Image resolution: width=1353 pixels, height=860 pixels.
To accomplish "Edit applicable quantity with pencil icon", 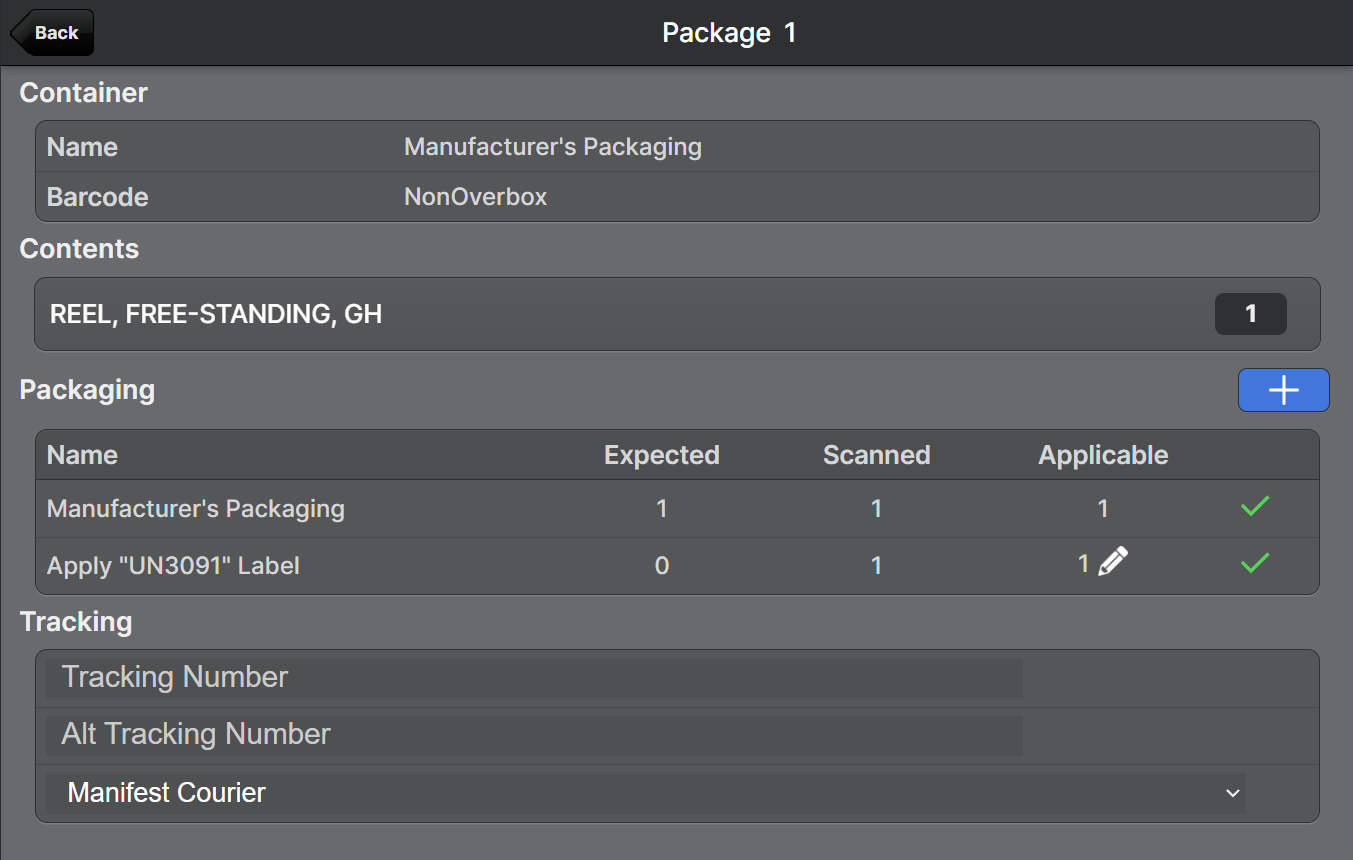I will click(x=1112, y=562).
